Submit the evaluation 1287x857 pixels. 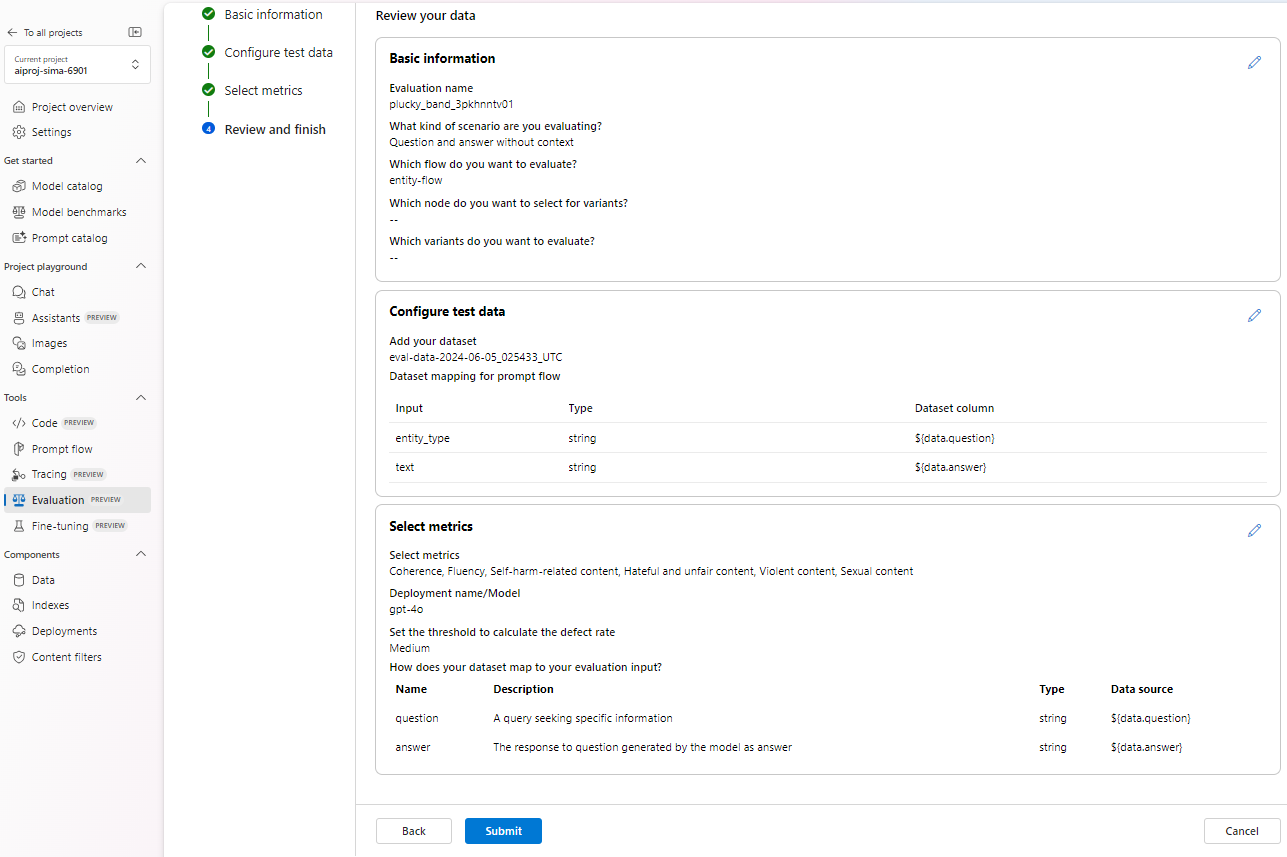[502, 830]
